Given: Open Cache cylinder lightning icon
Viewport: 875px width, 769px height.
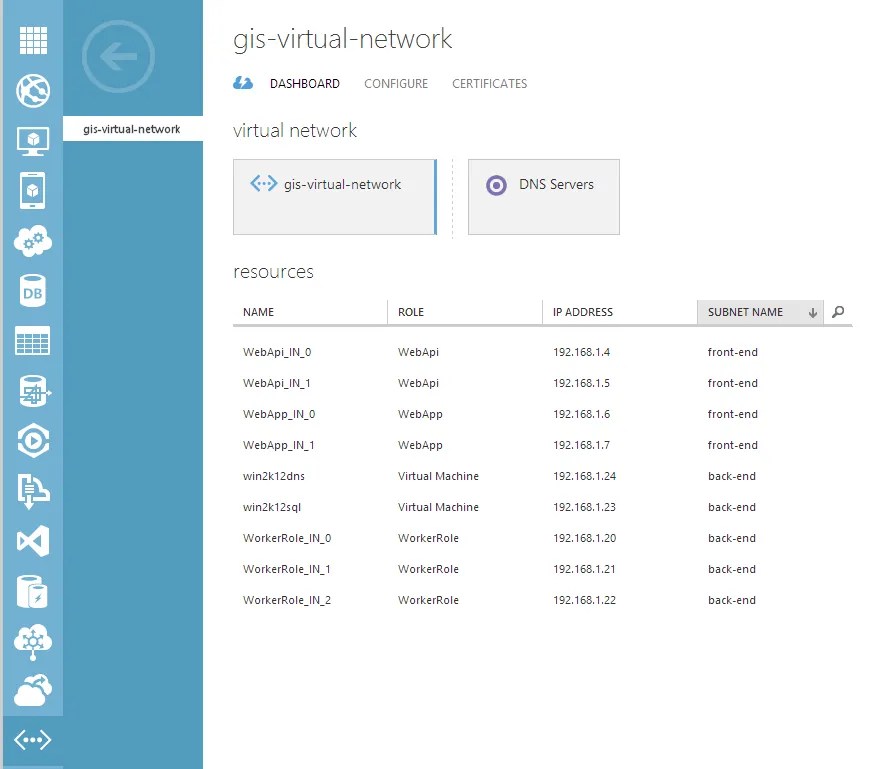Looking at the screenshot, I should pos(32,592).
